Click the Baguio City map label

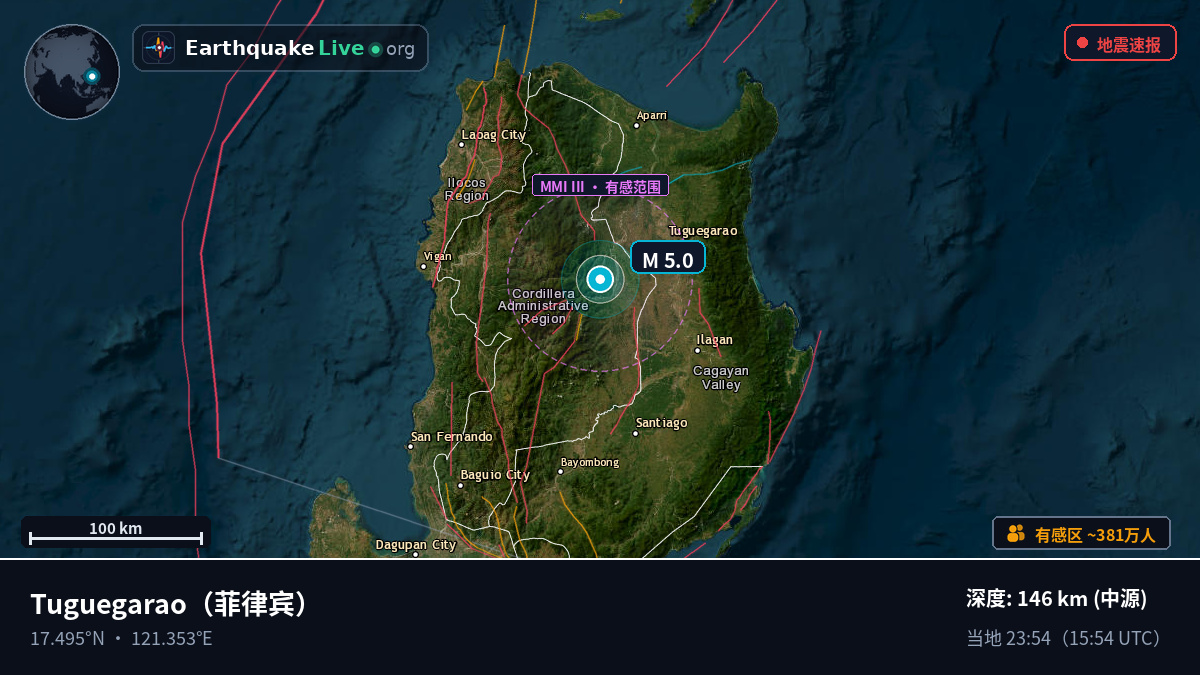[495, 475]
